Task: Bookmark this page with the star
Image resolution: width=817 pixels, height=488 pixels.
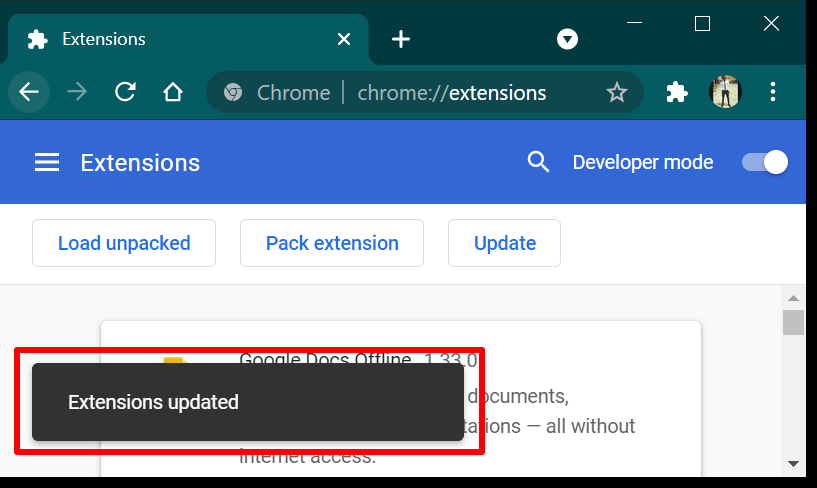Action: click(x=617, y=93)
